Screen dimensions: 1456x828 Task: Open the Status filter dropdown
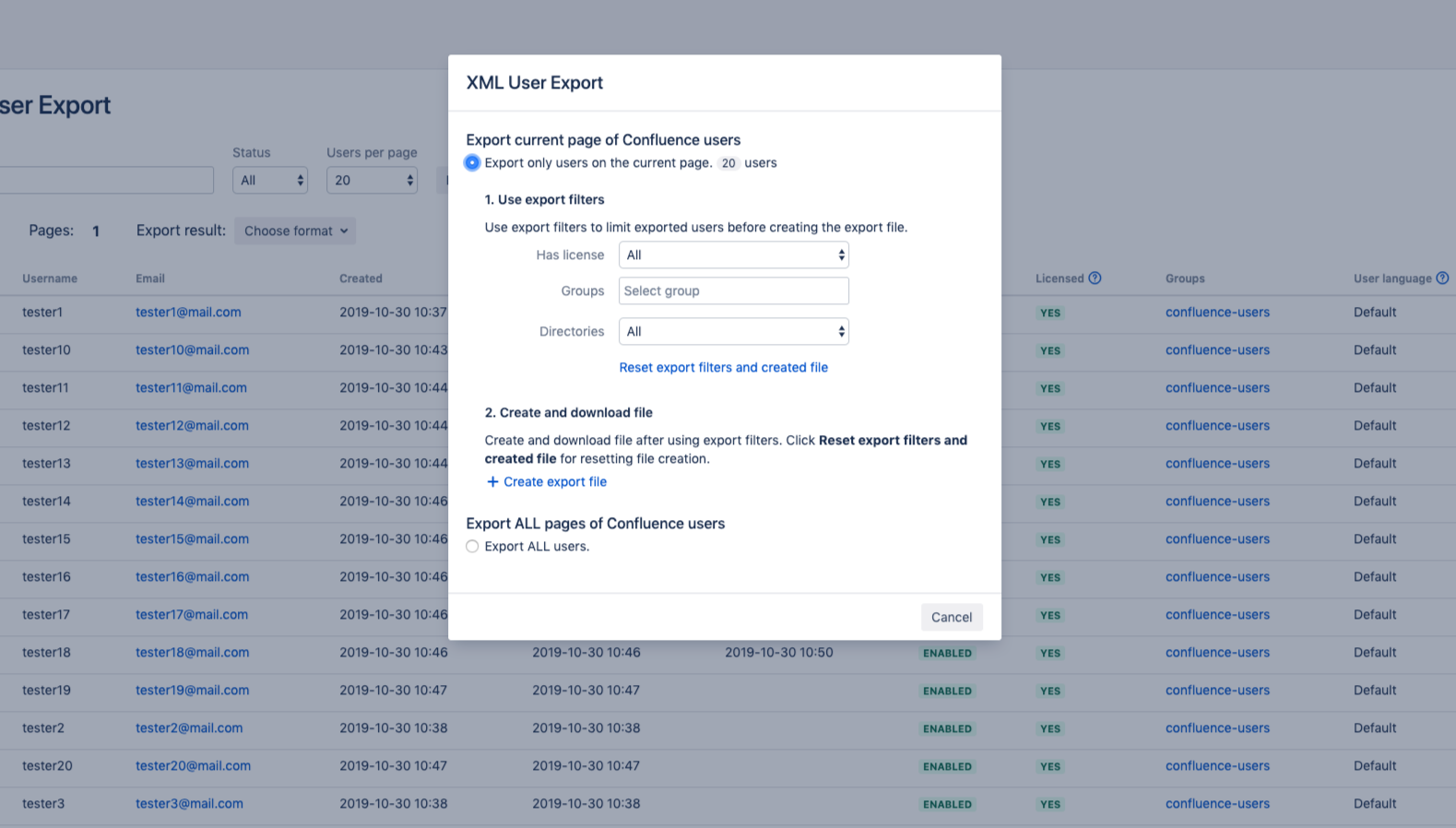click(x=270, y=180)
